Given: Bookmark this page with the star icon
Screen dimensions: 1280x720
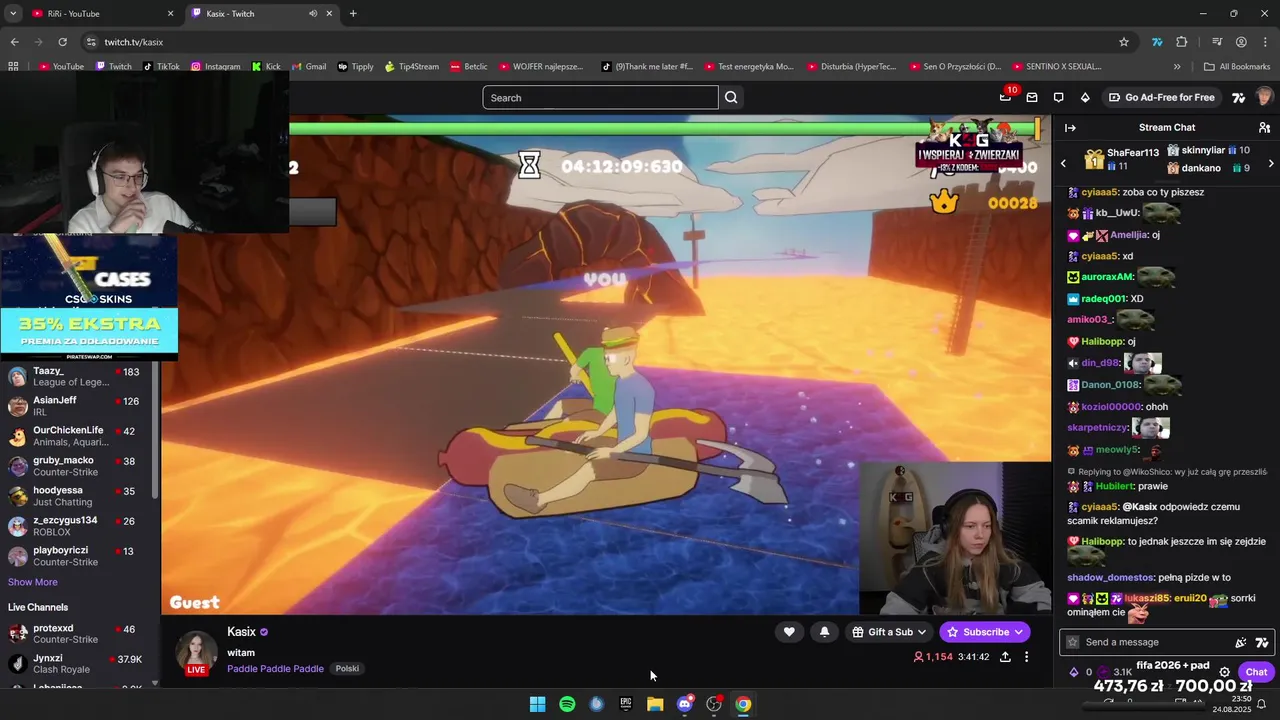Looking at the screenshot, I should click(1124, 42).
